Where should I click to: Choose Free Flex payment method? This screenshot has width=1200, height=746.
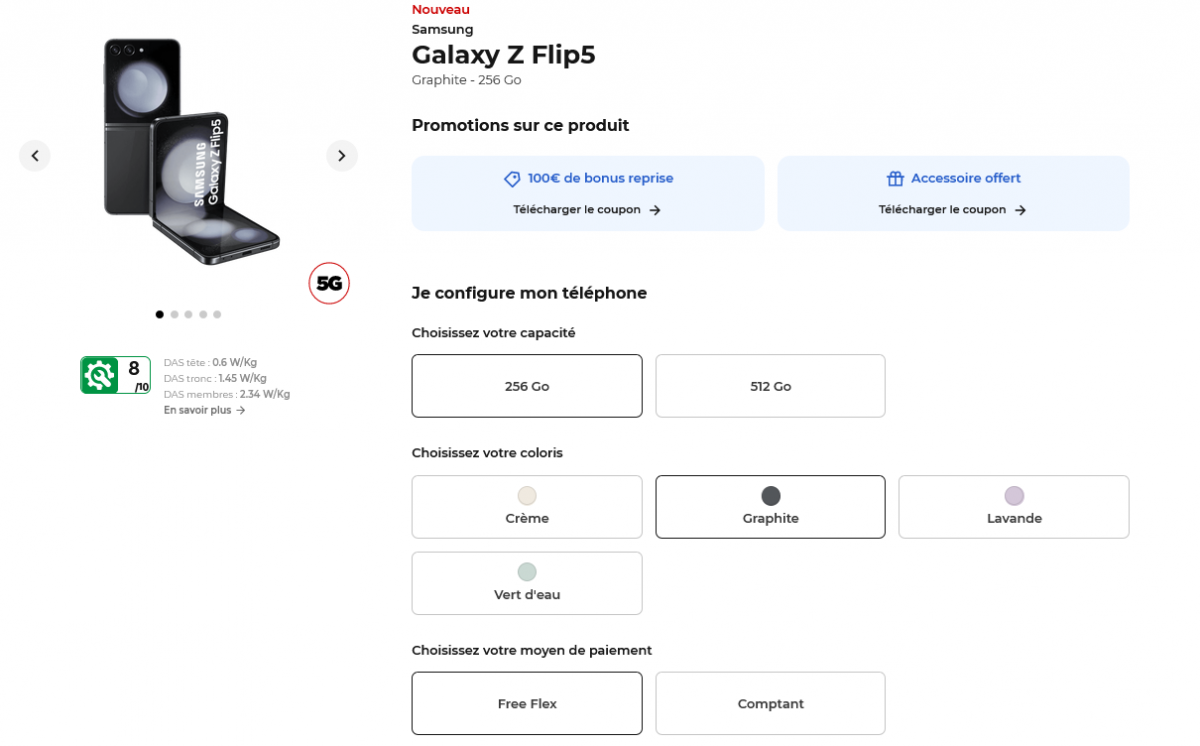[527, 704]
